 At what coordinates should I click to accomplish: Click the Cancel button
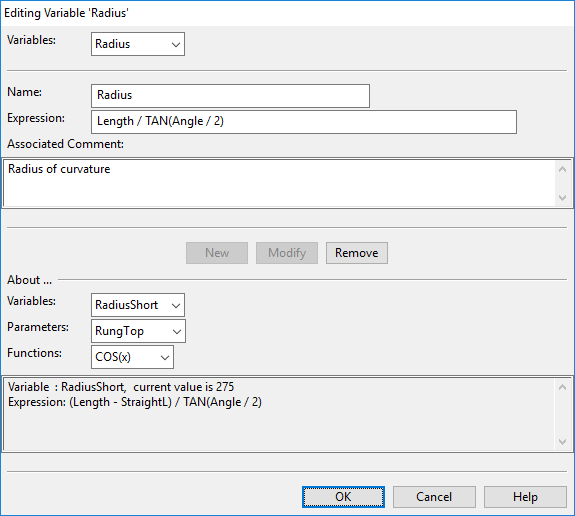tap(434, 497)
